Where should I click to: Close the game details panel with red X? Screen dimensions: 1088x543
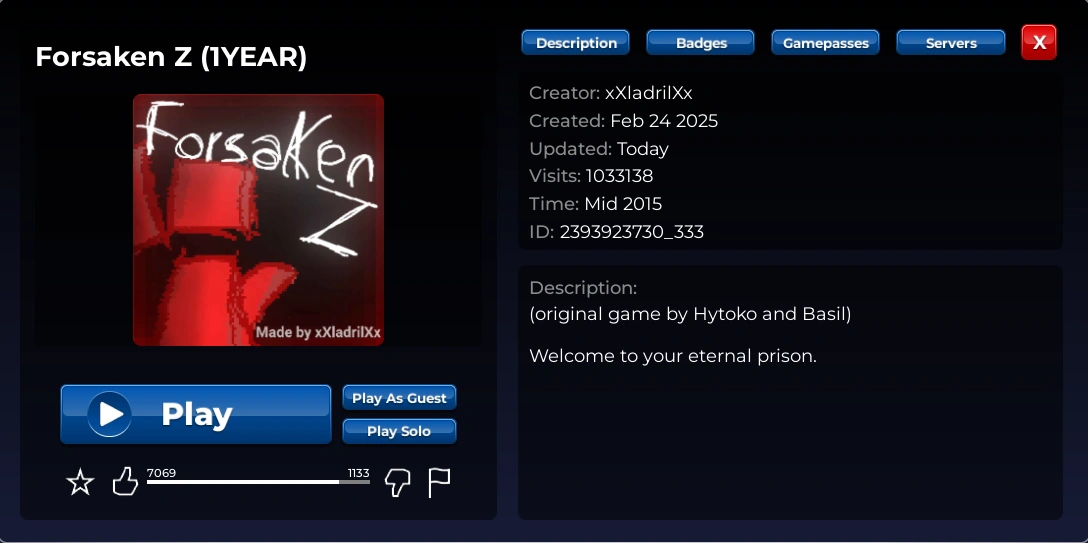[x=1039, y=42]
